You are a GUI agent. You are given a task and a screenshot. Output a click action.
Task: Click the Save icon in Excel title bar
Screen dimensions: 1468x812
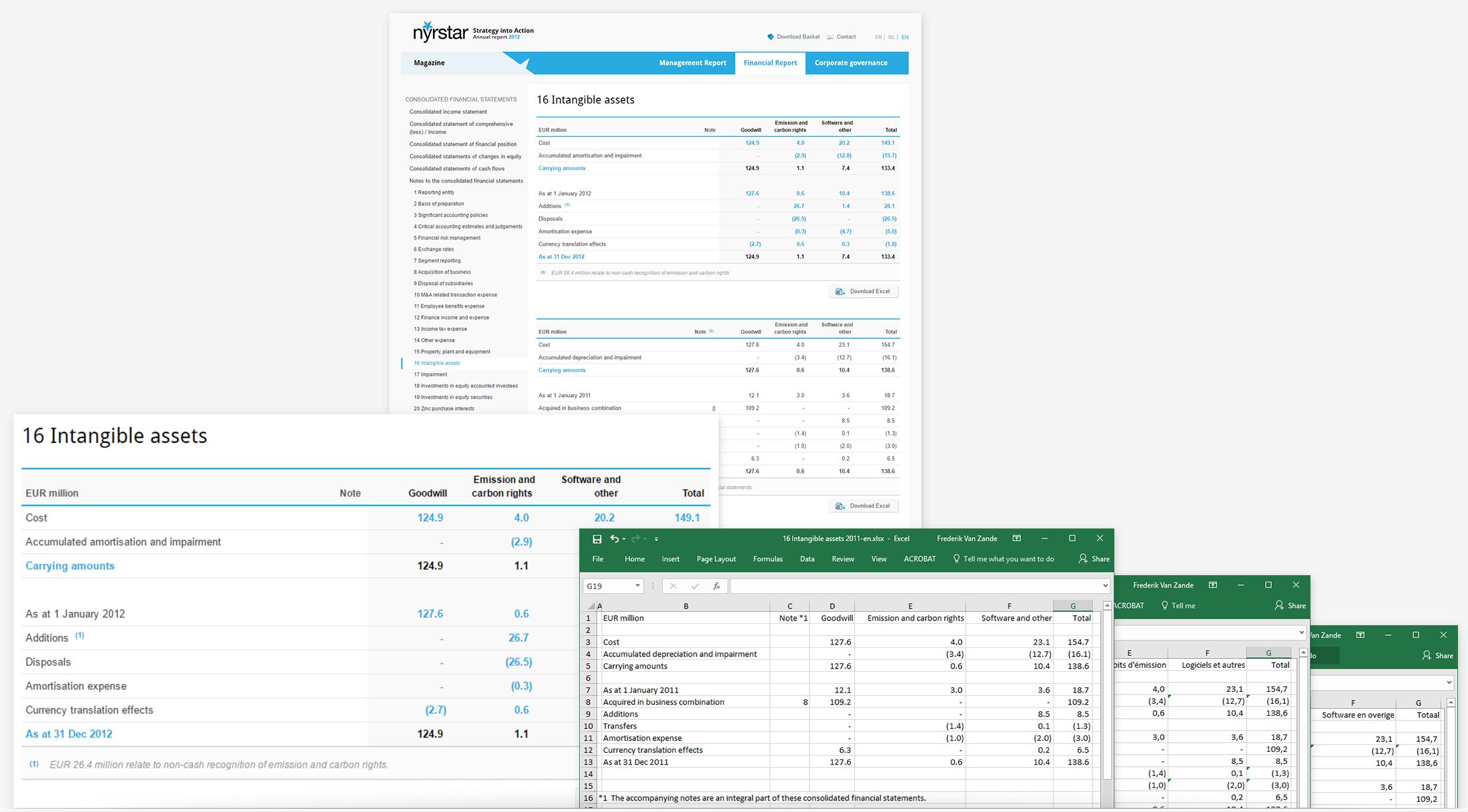coord(597,538)
